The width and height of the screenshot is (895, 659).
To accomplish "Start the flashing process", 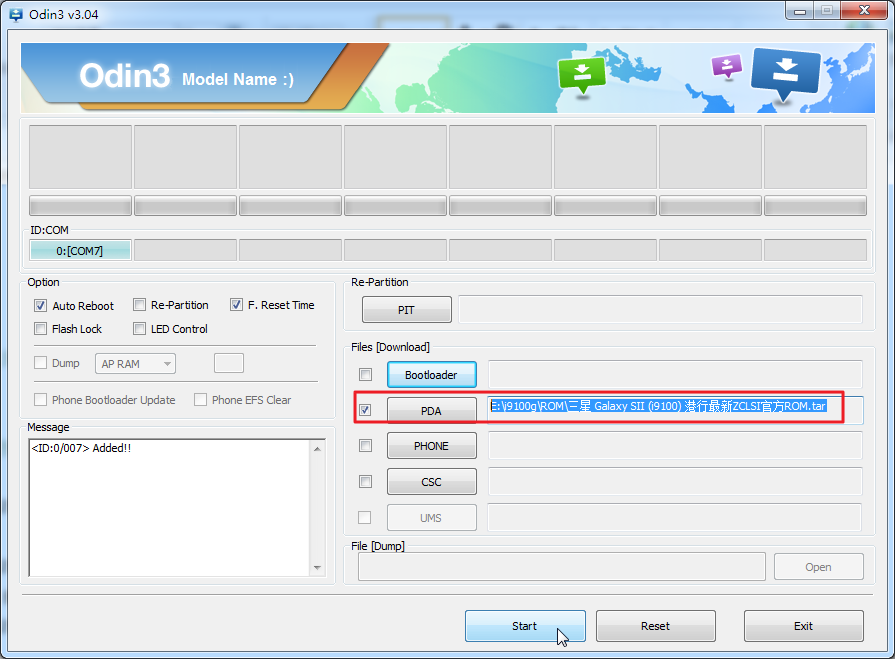I will (525, 626).
